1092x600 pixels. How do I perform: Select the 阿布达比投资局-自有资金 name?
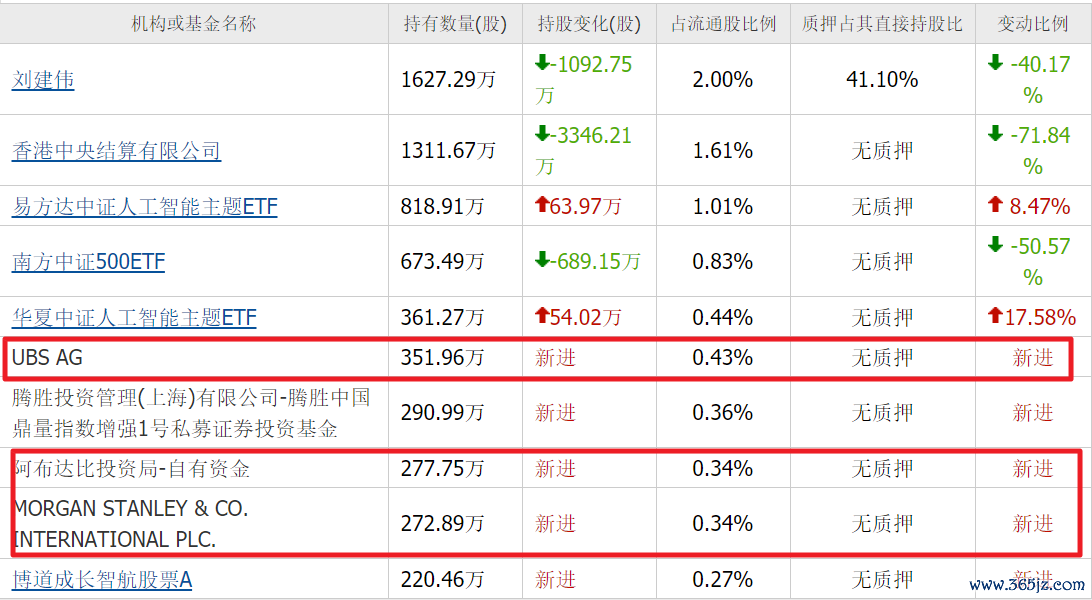pos(132,468)
